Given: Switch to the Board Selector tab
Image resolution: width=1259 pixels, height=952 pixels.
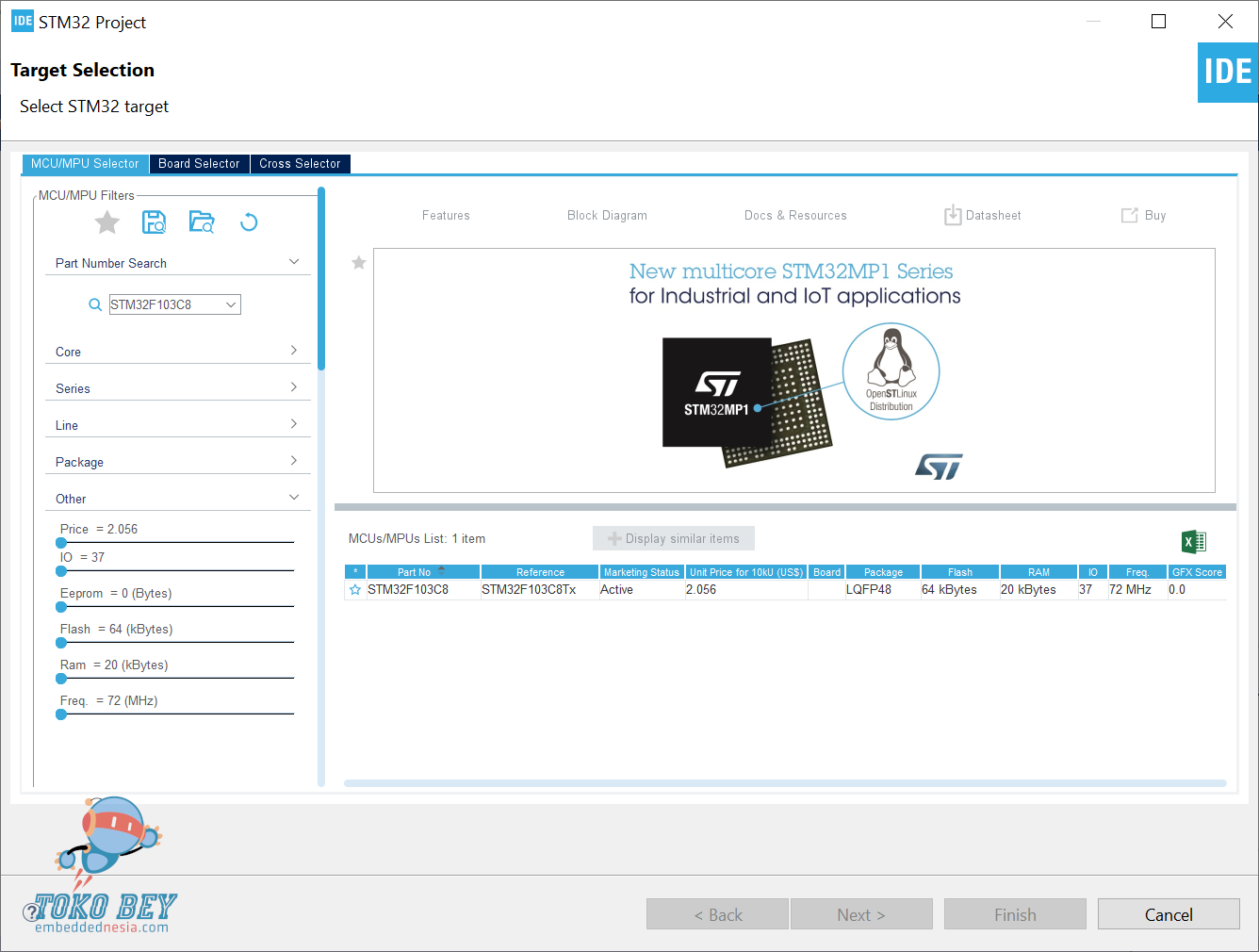Looking at the screenshot, I should point(199,164).
